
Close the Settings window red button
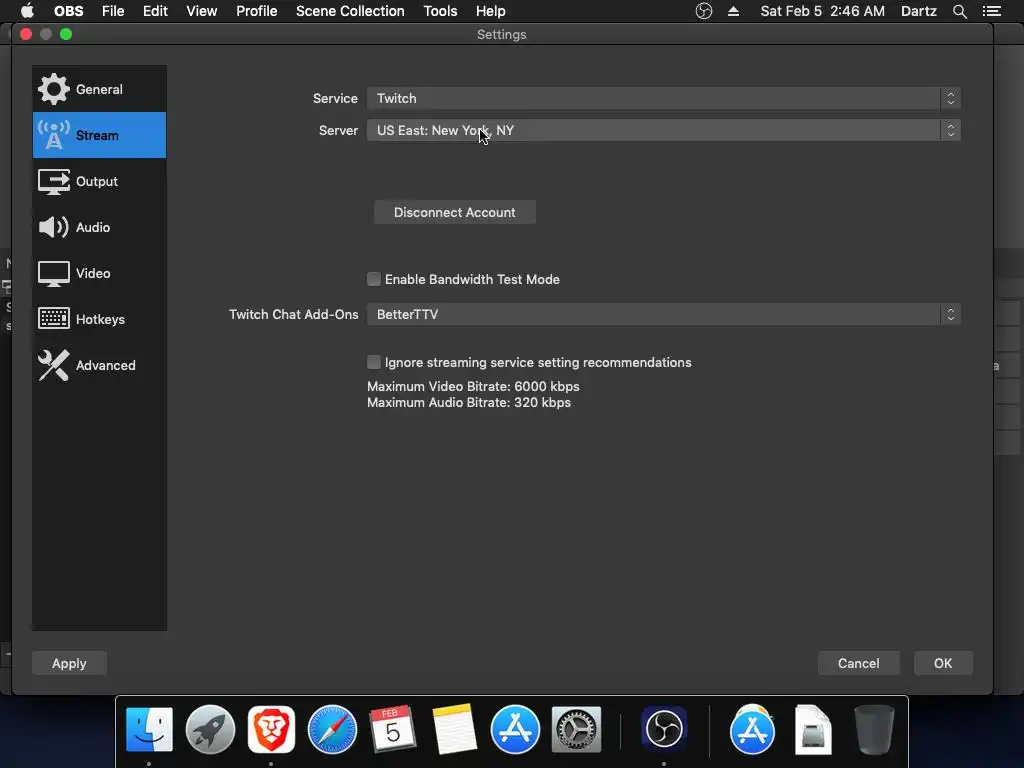26,34
